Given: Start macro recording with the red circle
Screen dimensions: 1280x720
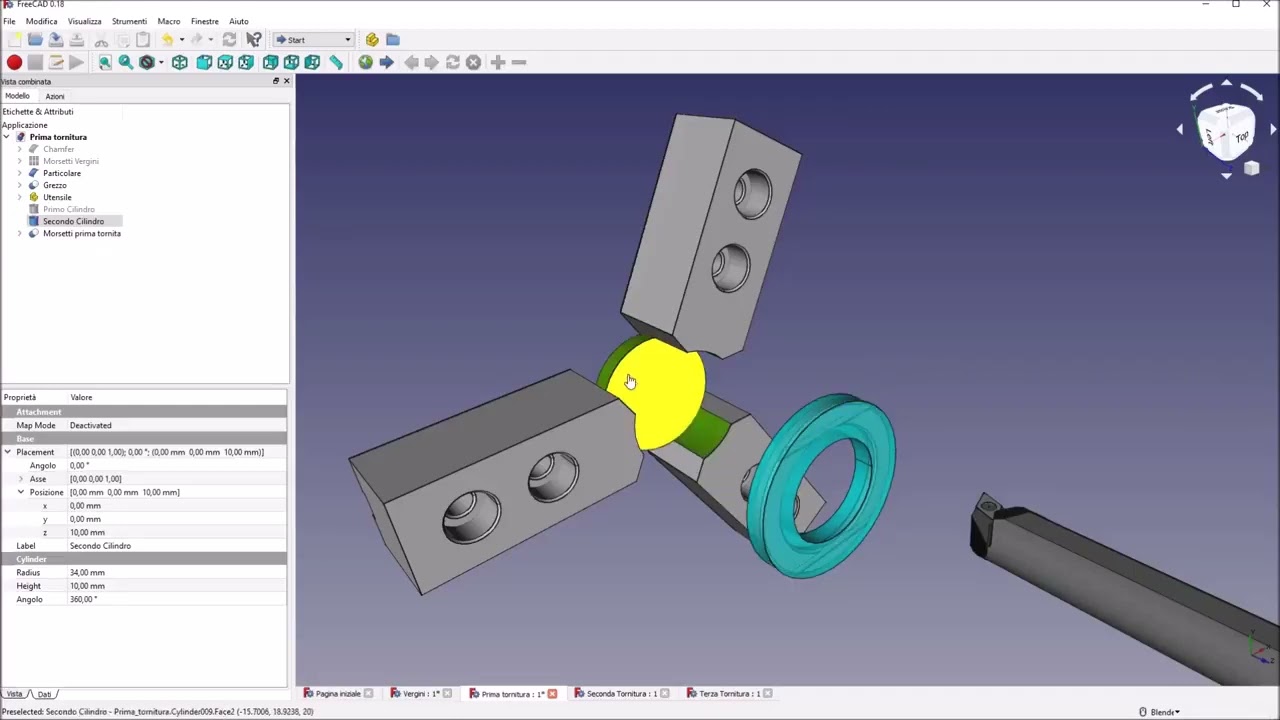Looking at the screenshot, I should tap(14, 62).
